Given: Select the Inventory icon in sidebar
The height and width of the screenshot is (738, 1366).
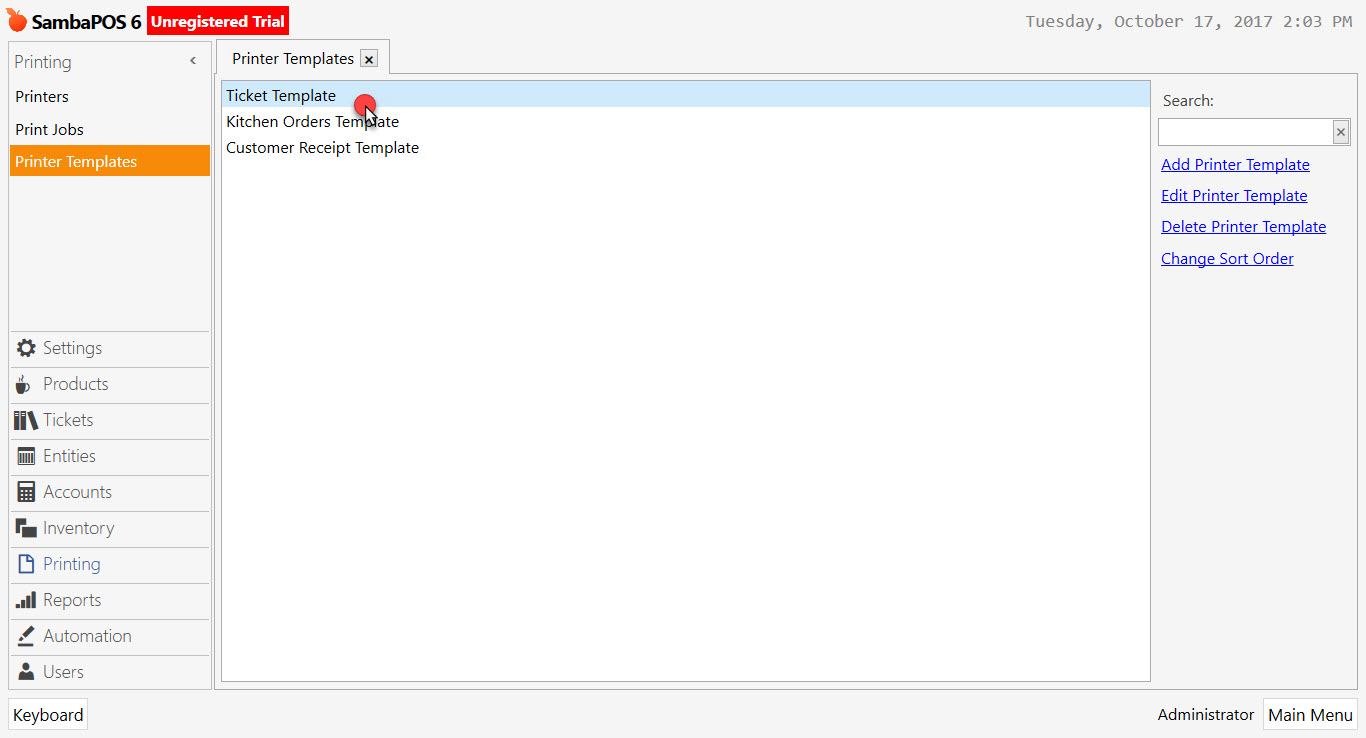Looking at the screenshot, I should 24,528.
